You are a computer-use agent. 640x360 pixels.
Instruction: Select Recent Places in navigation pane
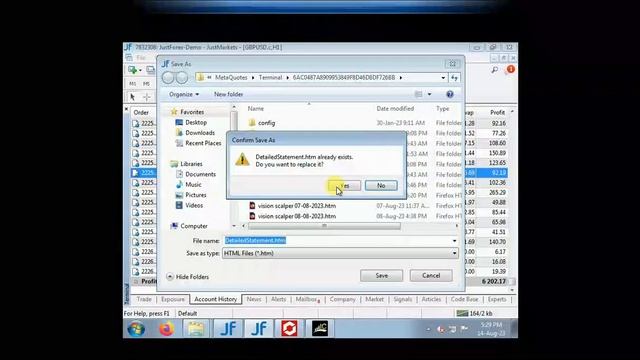203,143
